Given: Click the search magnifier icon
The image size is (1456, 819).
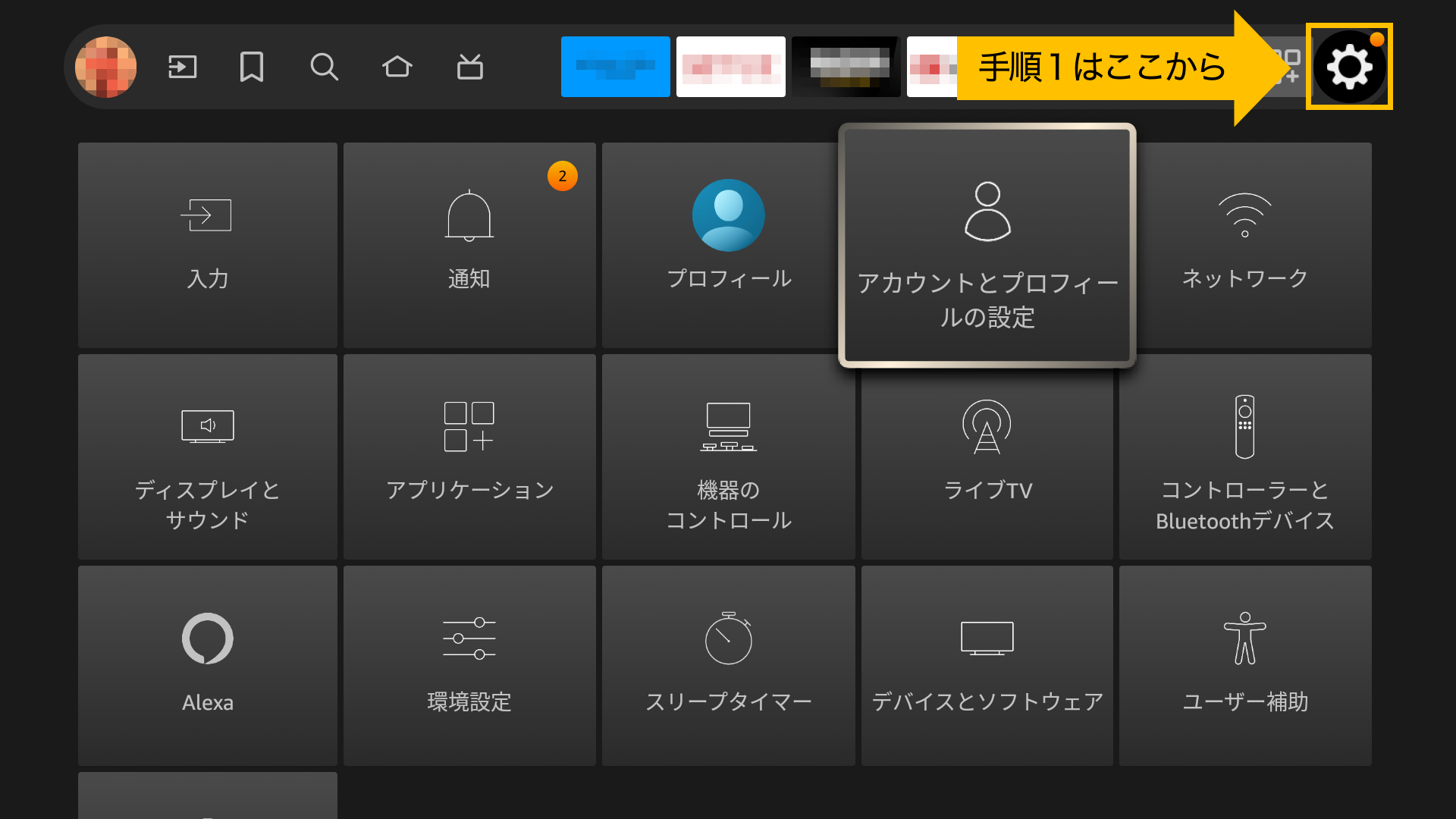Looking at the screenshot, I should tap(324, 67).
